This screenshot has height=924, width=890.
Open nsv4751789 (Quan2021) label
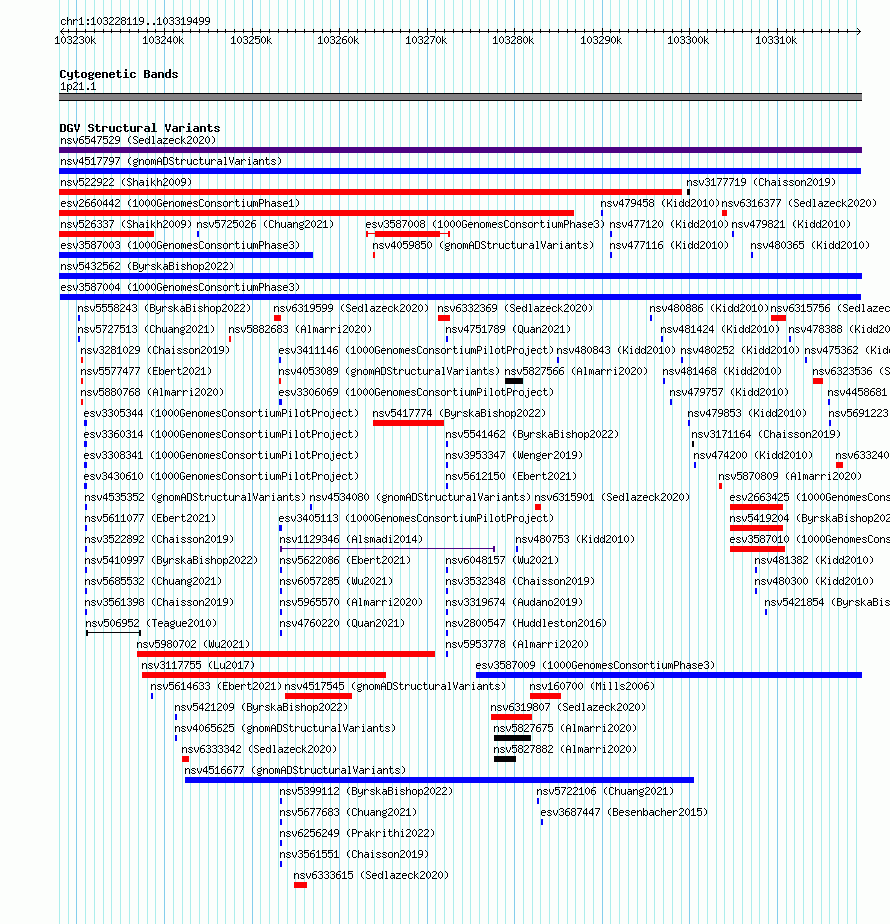(x=508, y=329)
